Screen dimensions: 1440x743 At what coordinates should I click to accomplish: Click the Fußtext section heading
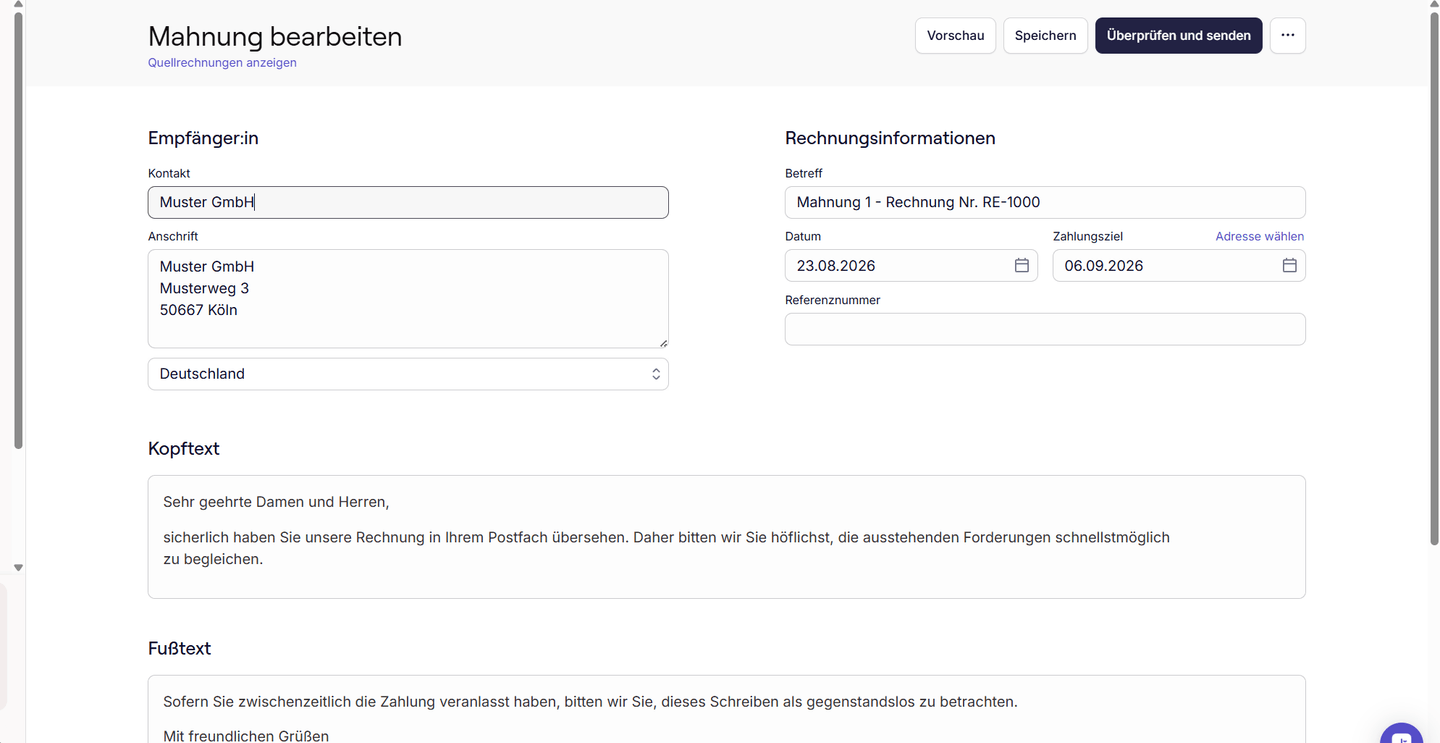(x=180, y=648)
